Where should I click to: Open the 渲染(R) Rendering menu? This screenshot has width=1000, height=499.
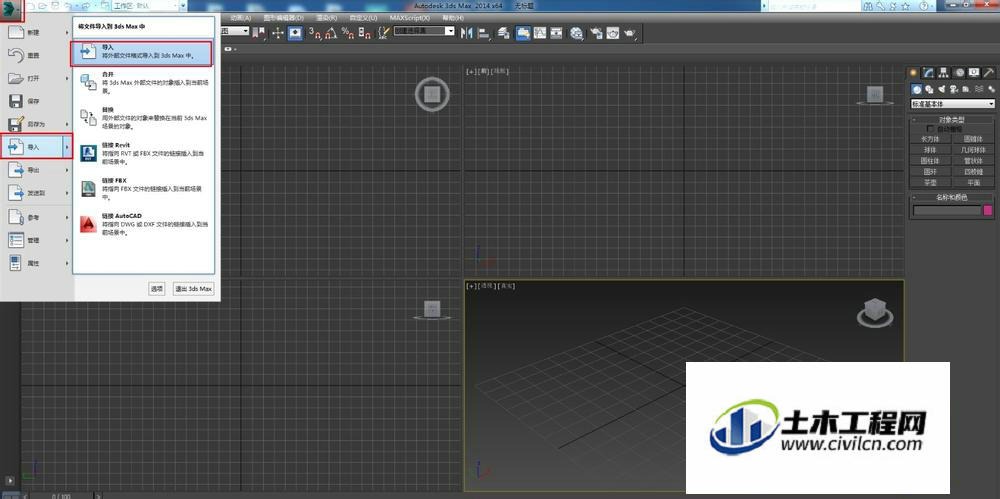(x=327, y=18)
